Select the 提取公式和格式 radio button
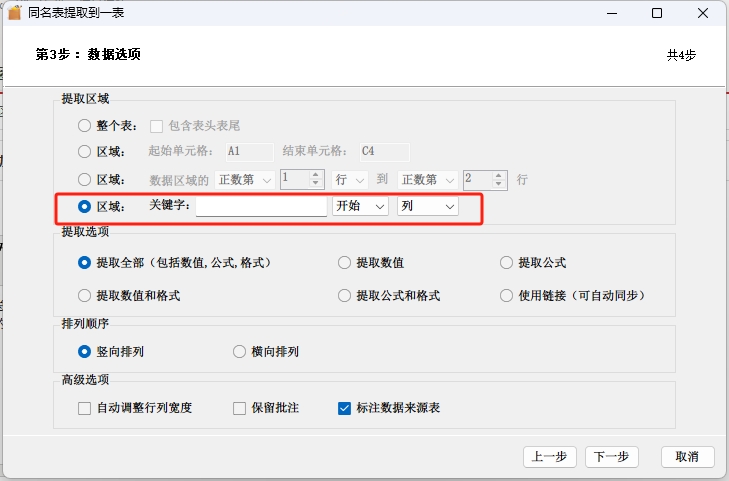The height and width of the screenshot is (481, 729). click(x=344, y=296)
